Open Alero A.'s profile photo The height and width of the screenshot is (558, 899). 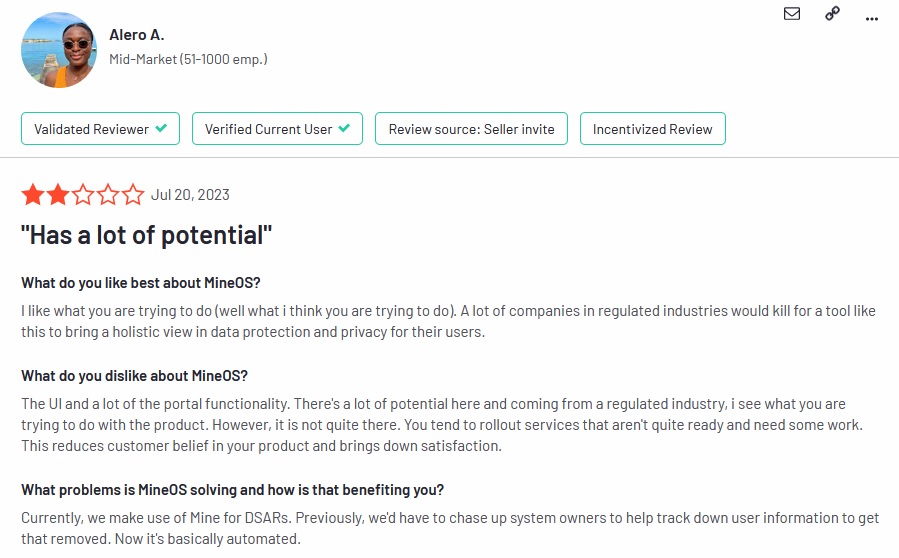point(58,50)
